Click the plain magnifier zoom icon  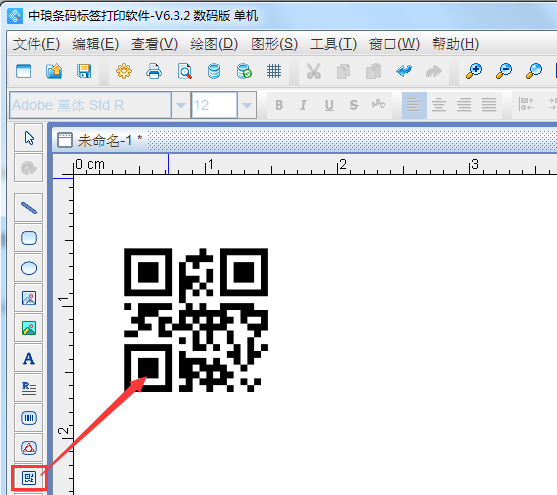pos(534,71)
